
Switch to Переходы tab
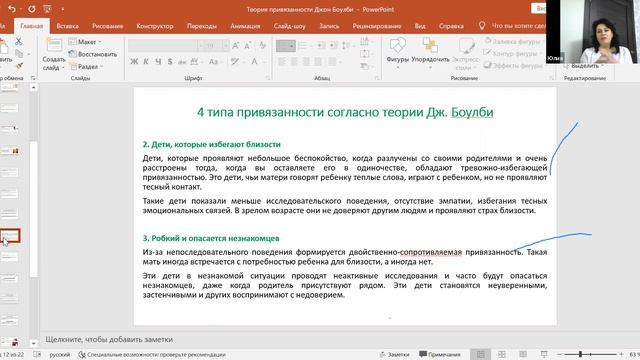(x=202, y=26)
